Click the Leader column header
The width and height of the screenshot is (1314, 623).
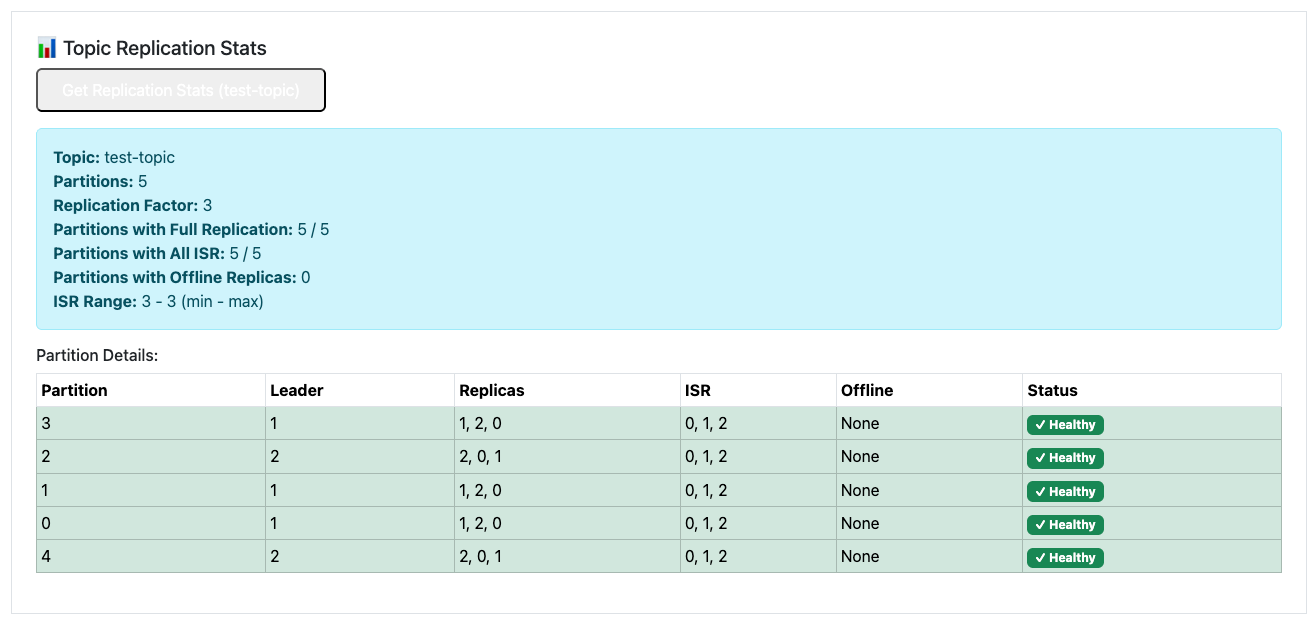(x=297, y=390)
